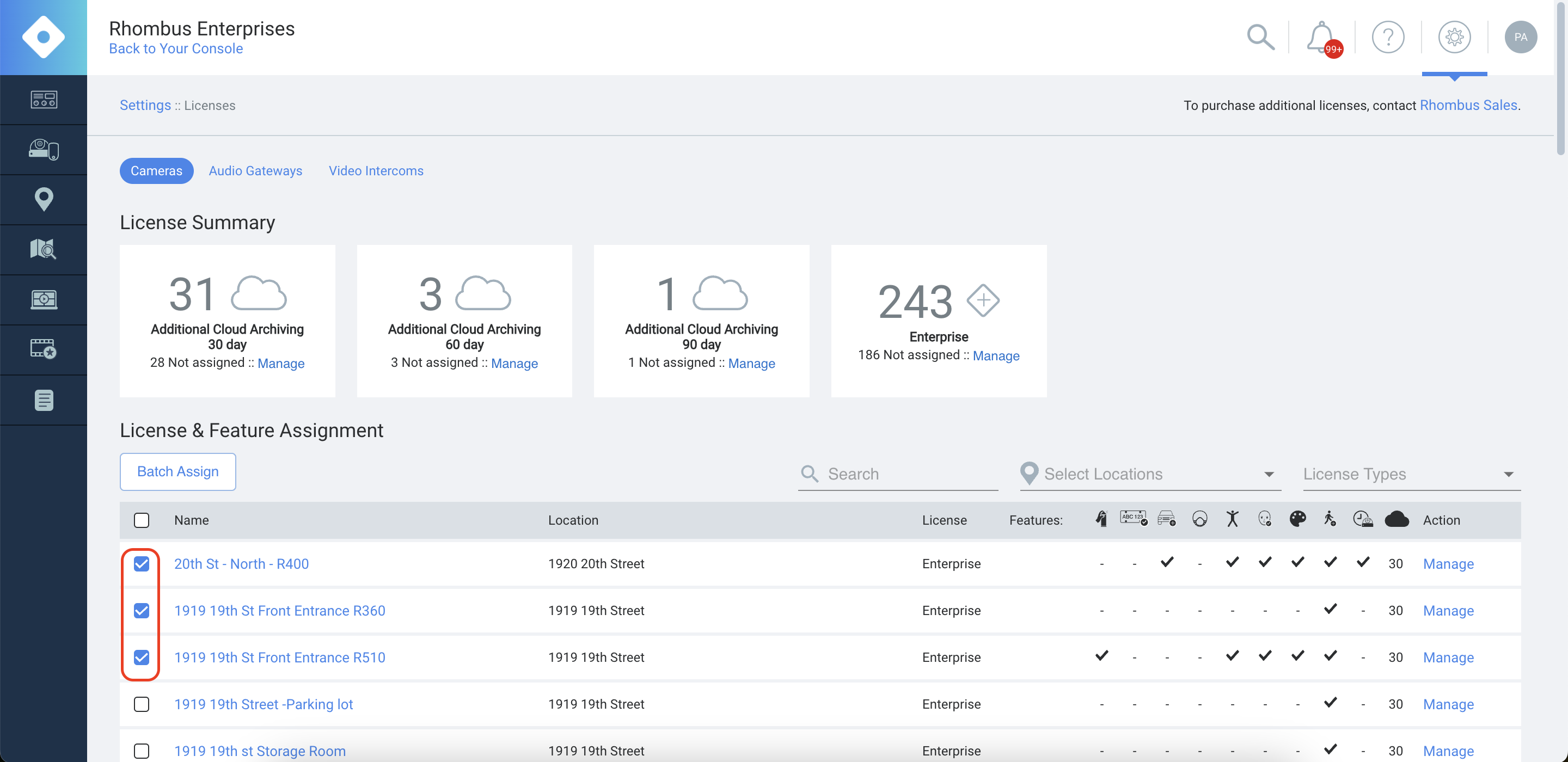The width and height of the screenshot is (1568, 762).
Task: Click the face mask detection feature icon
Action: click(1200, 519)
